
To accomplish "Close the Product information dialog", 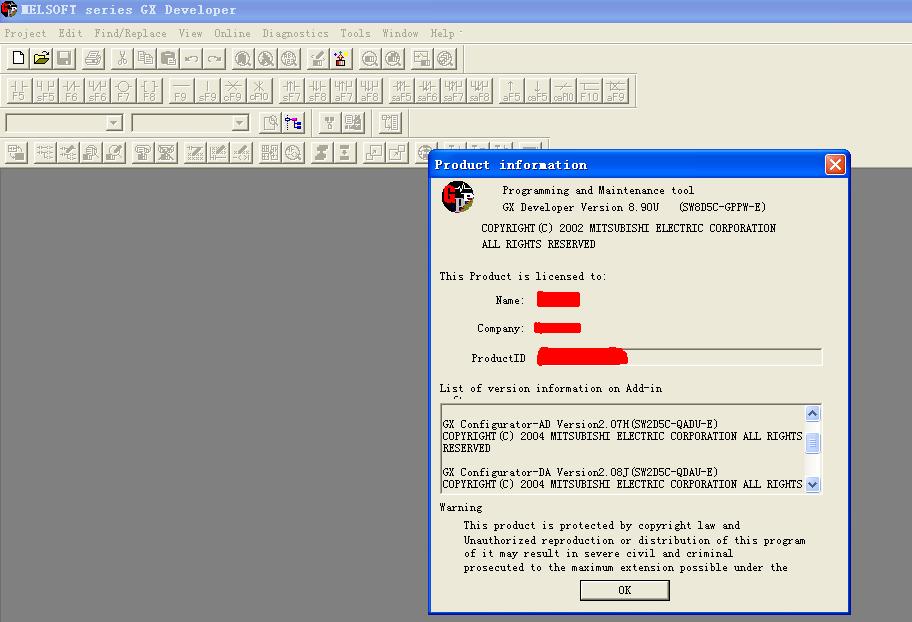I will (835, 165).
